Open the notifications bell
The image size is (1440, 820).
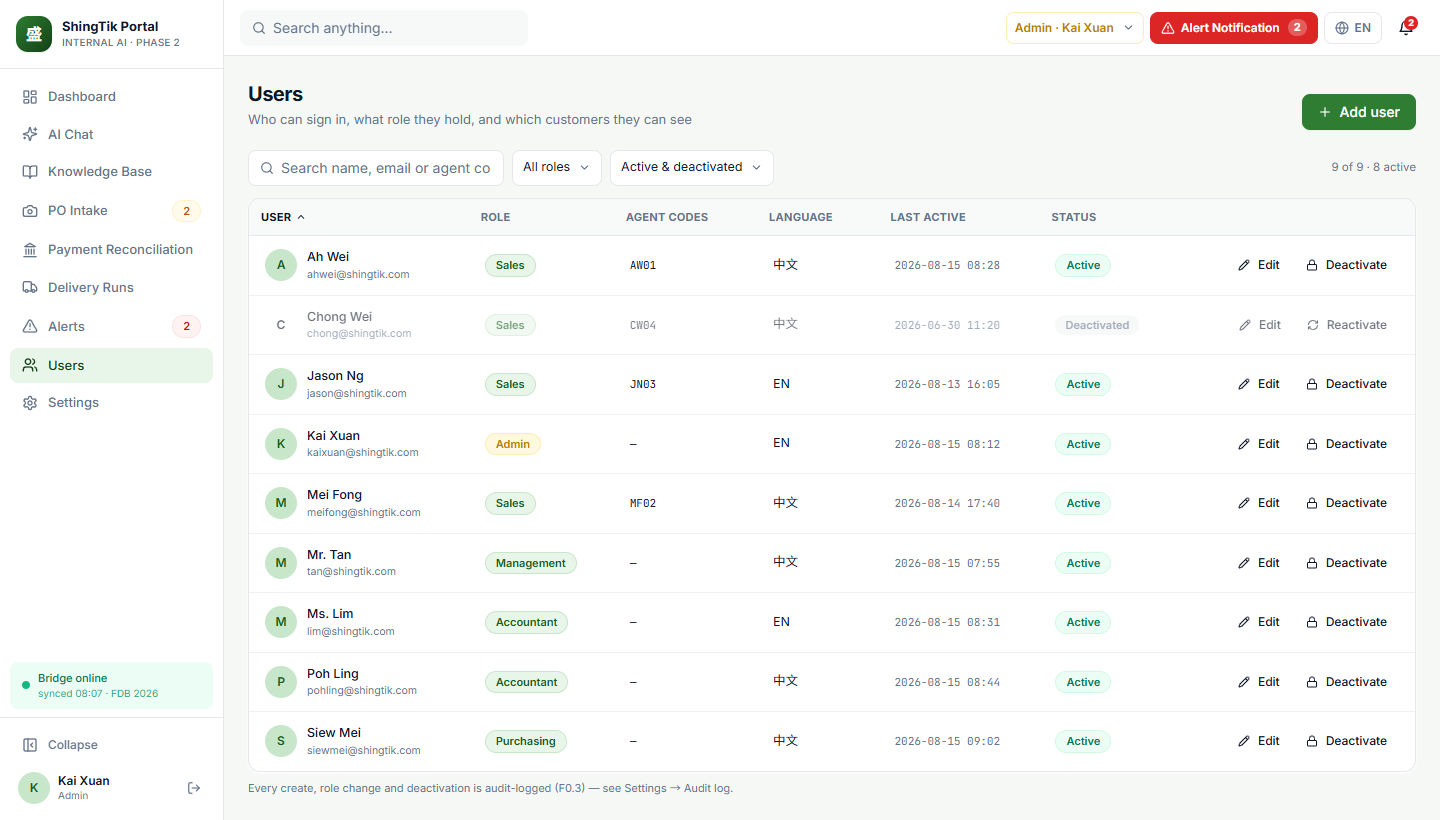tap(1406, 28)
